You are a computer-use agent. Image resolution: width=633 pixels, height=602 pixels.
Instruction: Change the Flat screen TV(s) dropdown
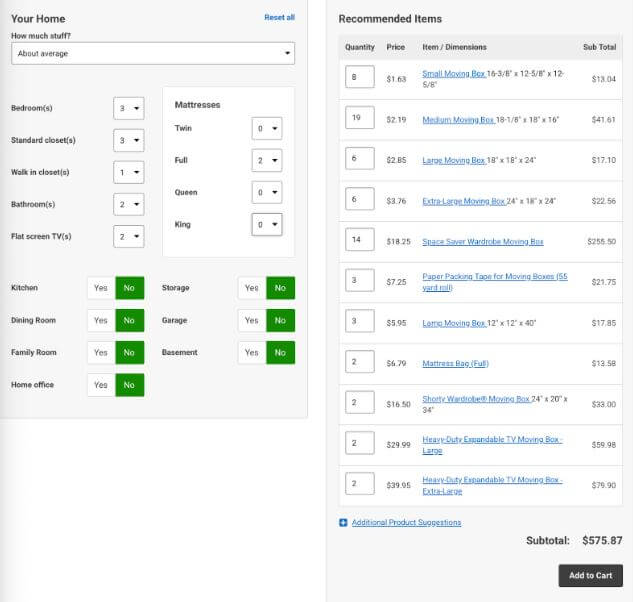point(128,237)
